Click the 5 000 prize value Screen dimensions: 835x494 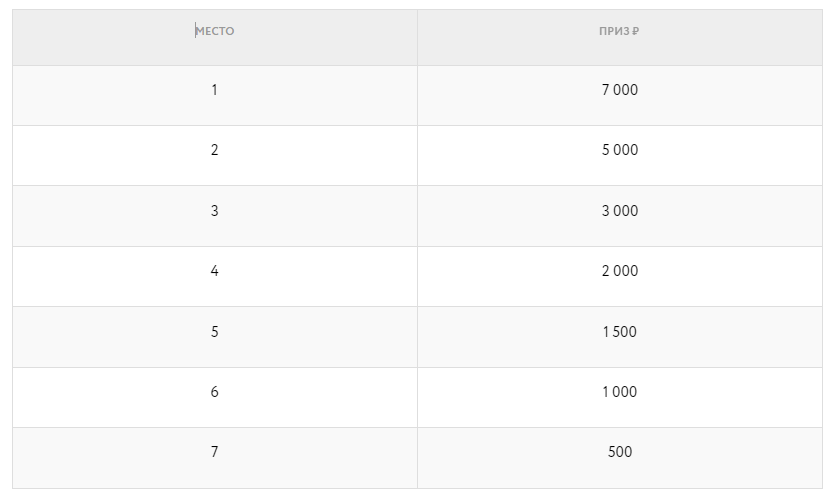[x=620, y=150]
